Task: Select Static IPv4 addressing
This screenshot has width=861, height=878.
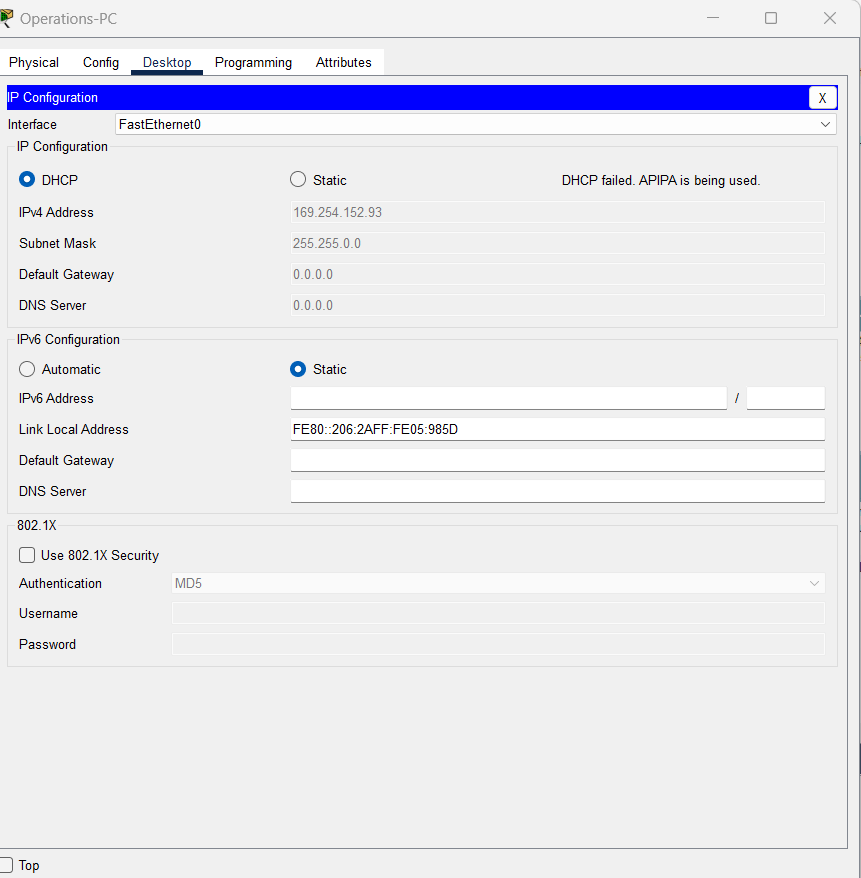Action: tap(297, 179)
